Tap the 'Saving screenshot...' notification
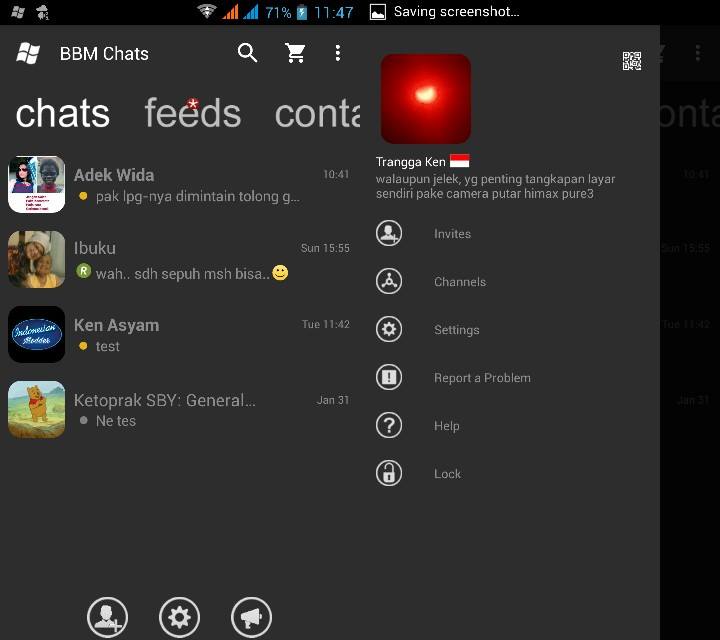 point(456,11)
